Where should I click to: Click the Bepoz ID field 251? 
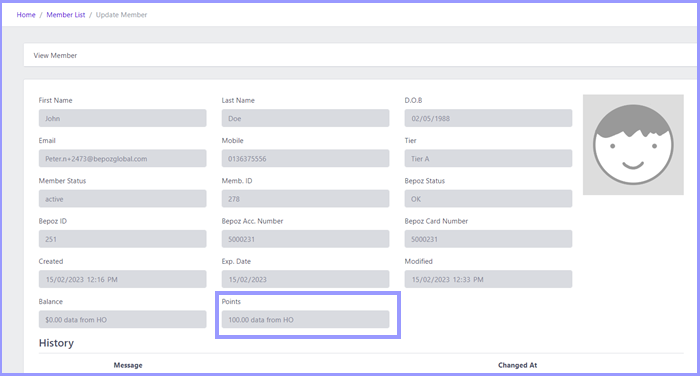122,239
